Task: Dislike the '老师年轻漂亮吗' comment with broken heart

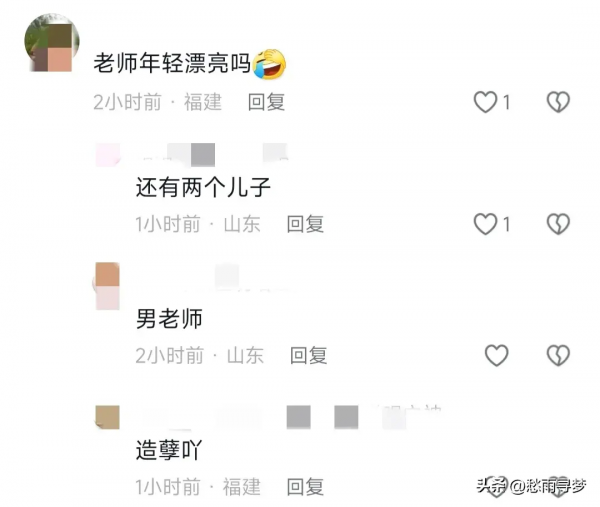Action: pyautogui.click(x=558, y=102)
